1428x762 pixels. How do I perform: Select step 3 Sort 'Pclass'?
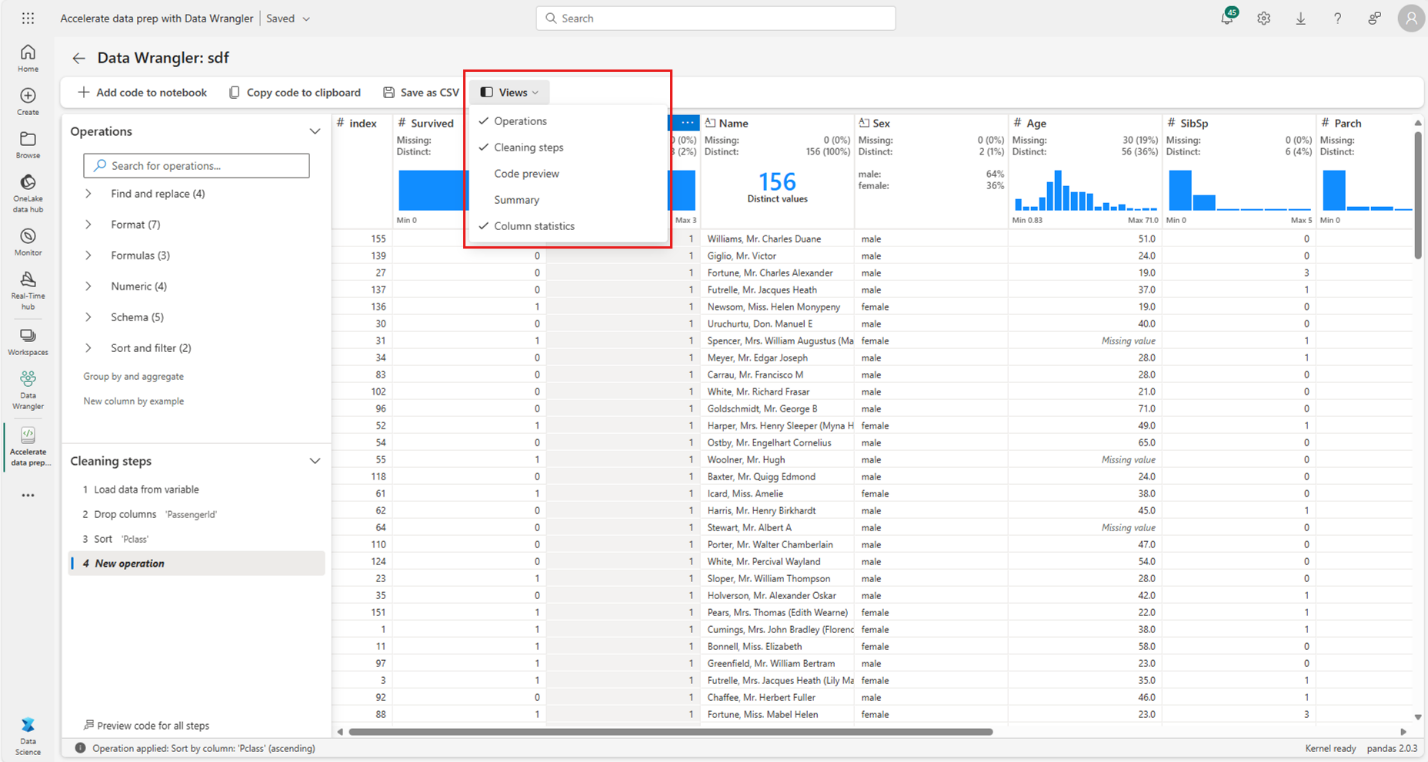[197, 539]
